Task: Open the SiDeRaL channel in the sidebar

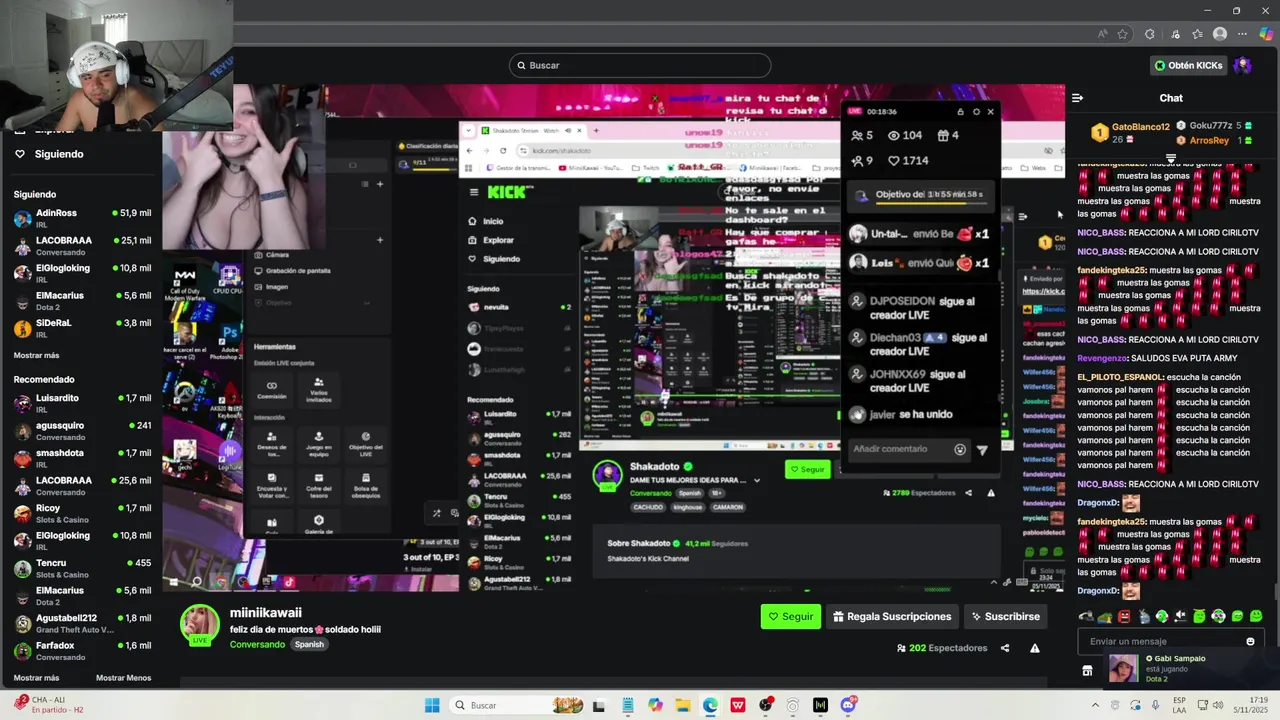Action: click(82, 328)
